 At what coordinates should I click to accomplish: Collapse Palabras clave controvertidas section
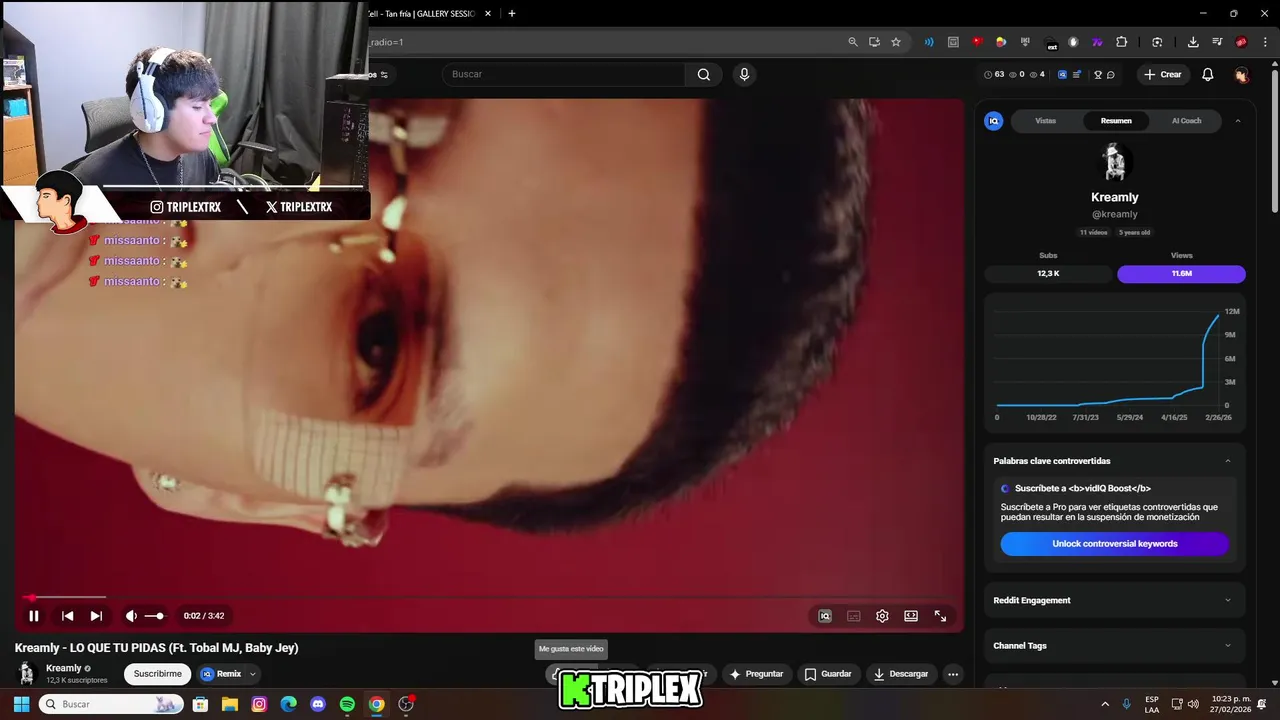[x=1228, y=461]
